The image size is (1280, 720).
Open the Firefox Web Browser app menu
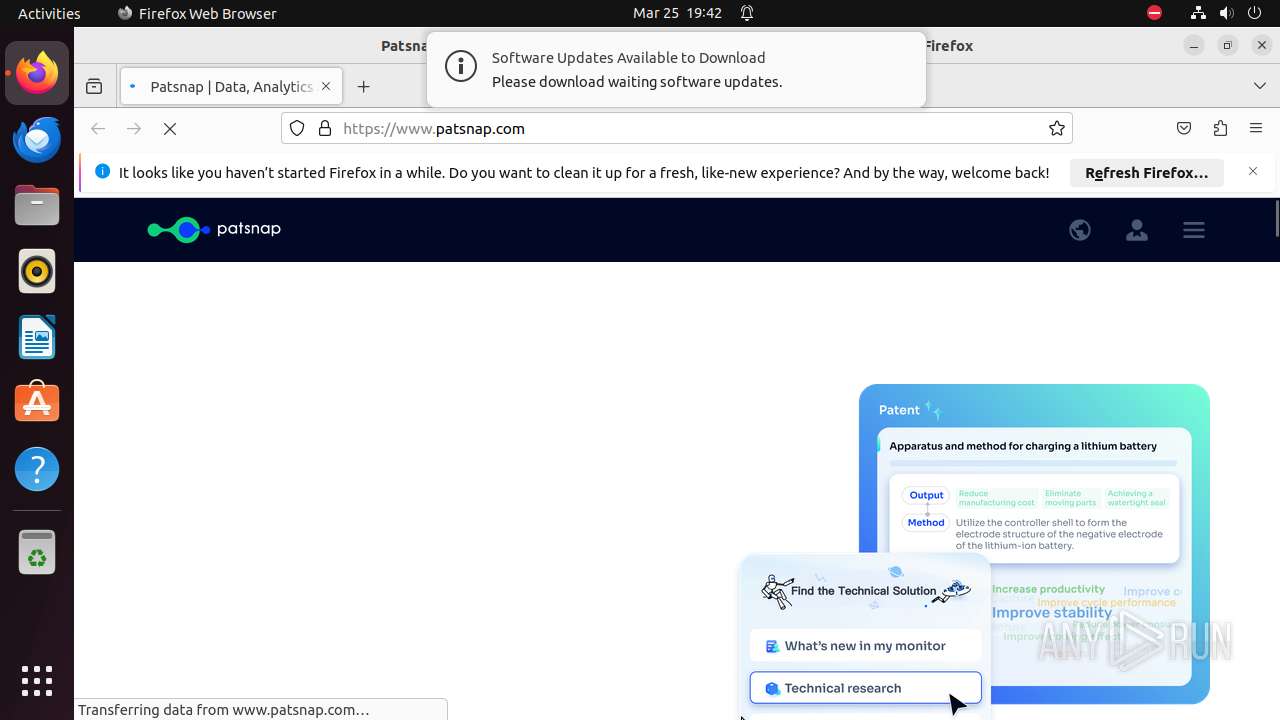197,13
